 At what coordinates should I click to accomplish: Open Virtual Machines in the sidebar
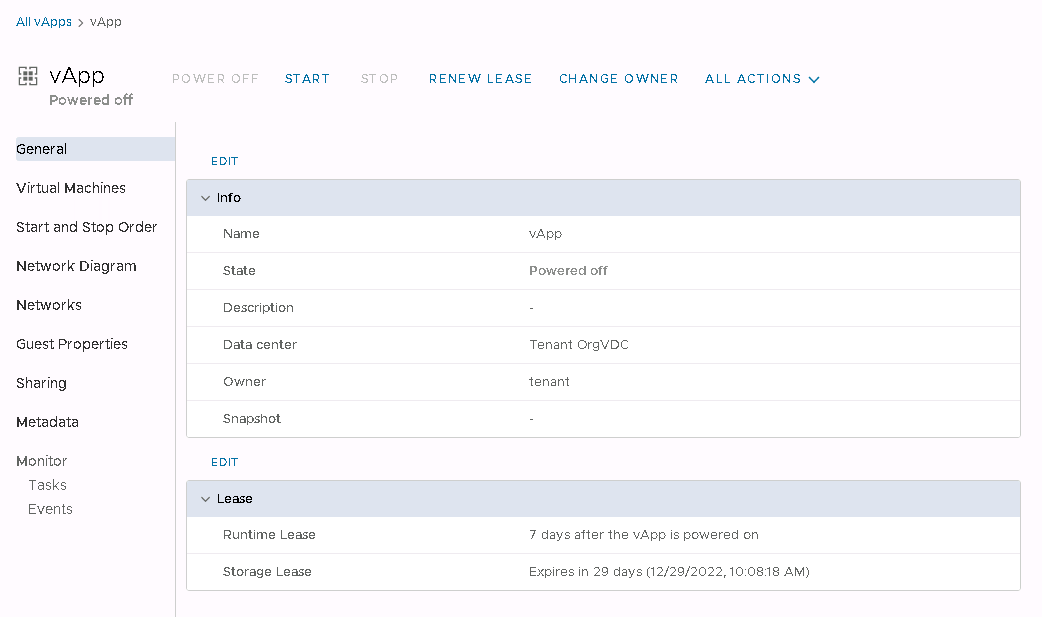coord(71,188)
